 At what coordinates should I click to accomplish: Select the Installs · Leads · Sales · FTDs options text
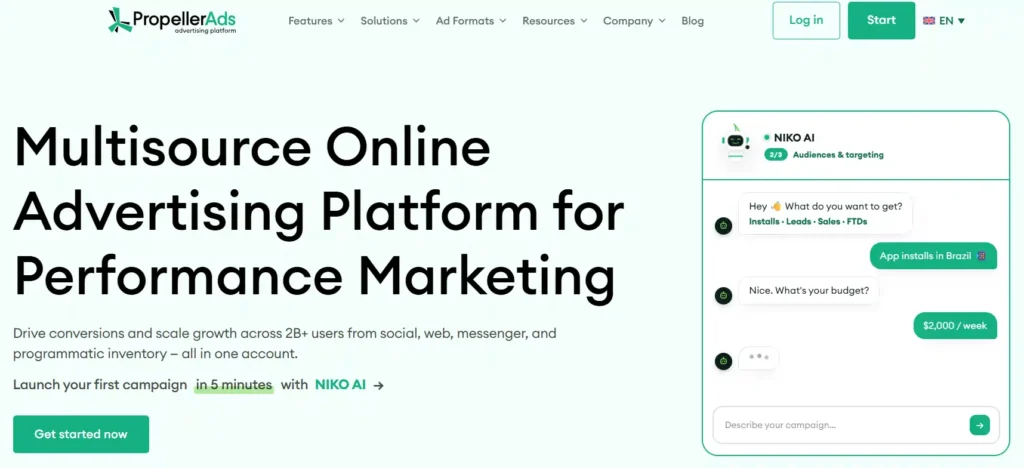click(x=808, y=221)
